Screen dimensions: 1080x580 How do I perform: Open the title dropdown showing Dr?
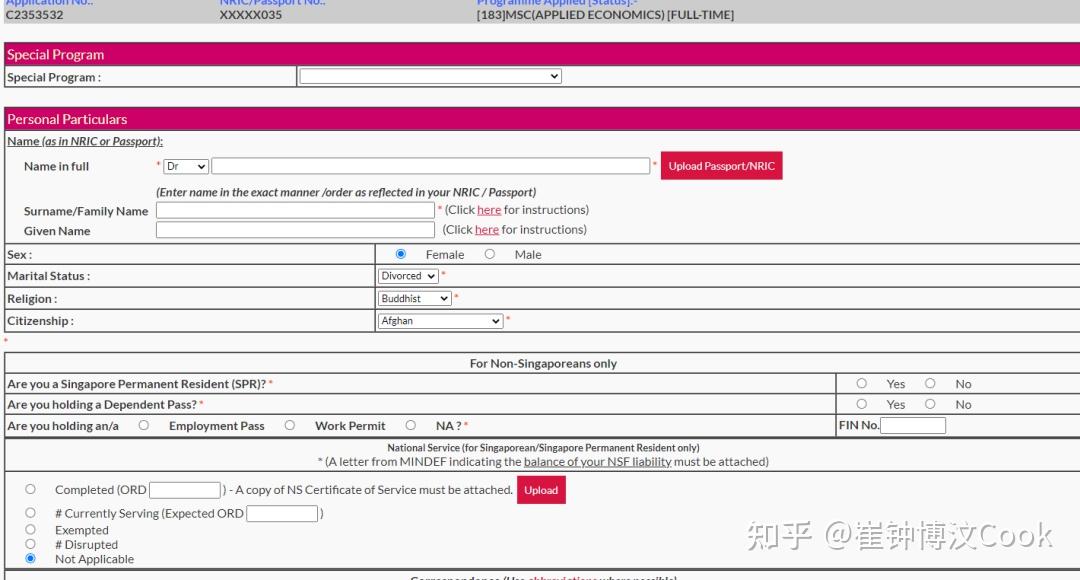185,166
